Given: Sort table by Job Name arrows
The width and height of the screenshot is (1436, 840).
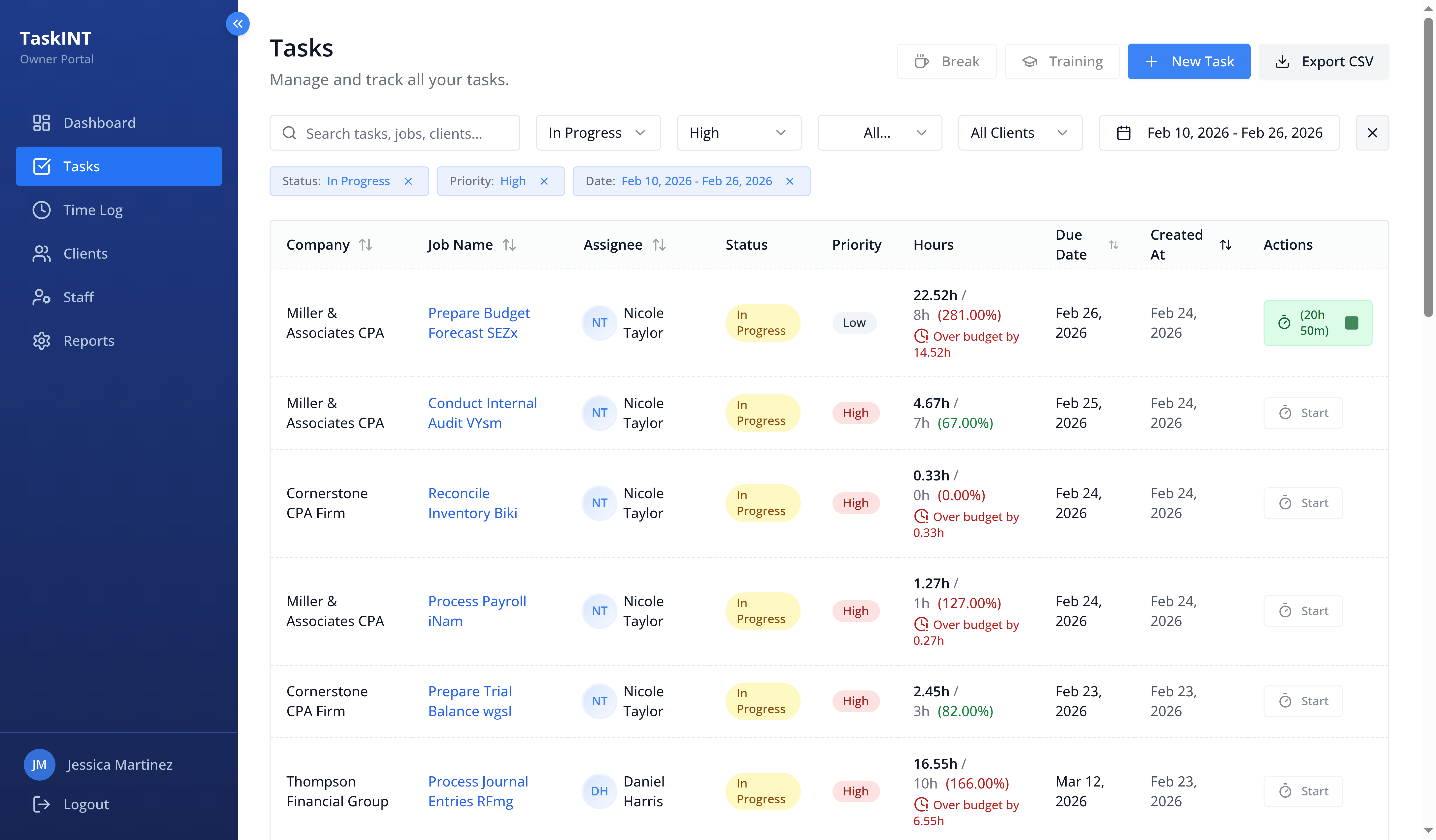Looking at the screenshot, I should [x=509, y=245].
